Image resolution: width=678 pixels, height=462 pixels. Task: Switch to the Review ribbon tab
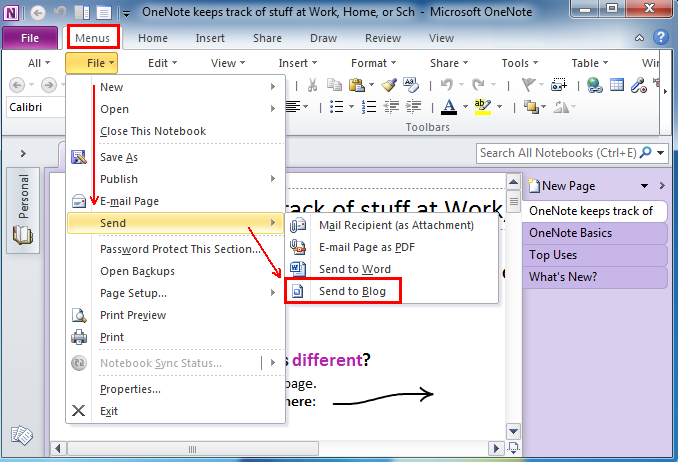coord(383,38)
